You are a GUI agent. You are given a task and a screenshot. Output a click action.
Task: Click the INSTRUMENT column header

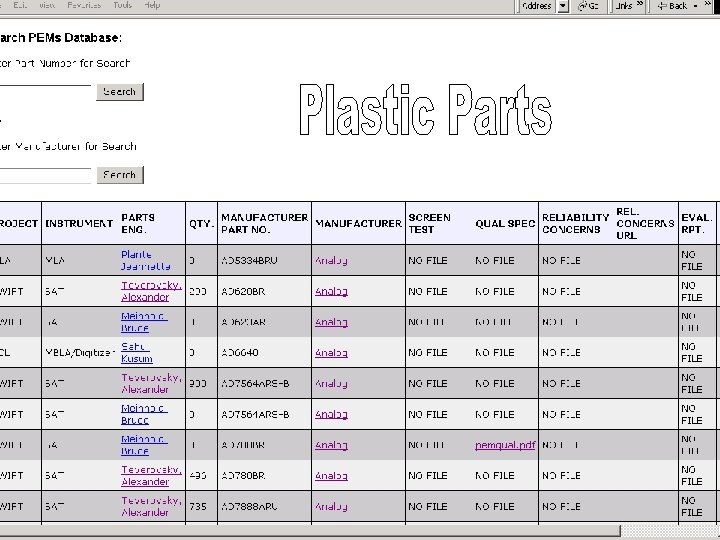pyautogui.click(x=79, y=224)
